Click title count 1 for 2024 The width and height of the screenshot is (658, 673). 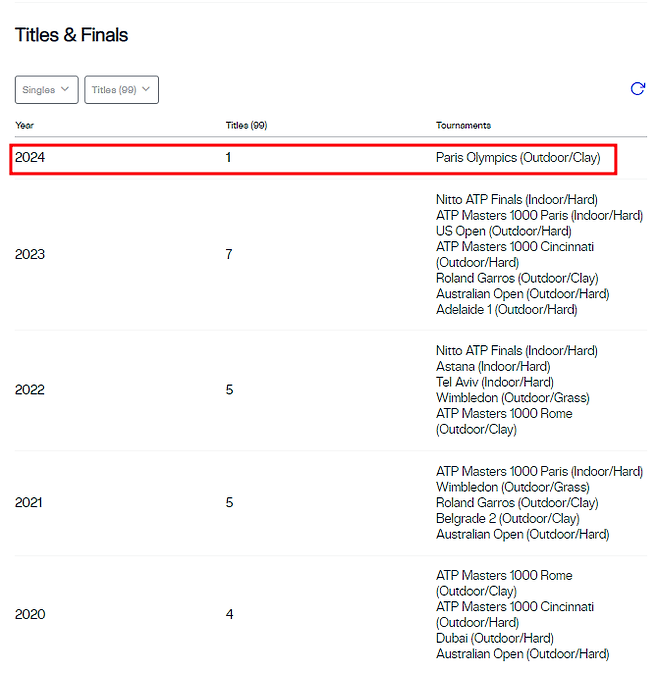coord(228,158)
